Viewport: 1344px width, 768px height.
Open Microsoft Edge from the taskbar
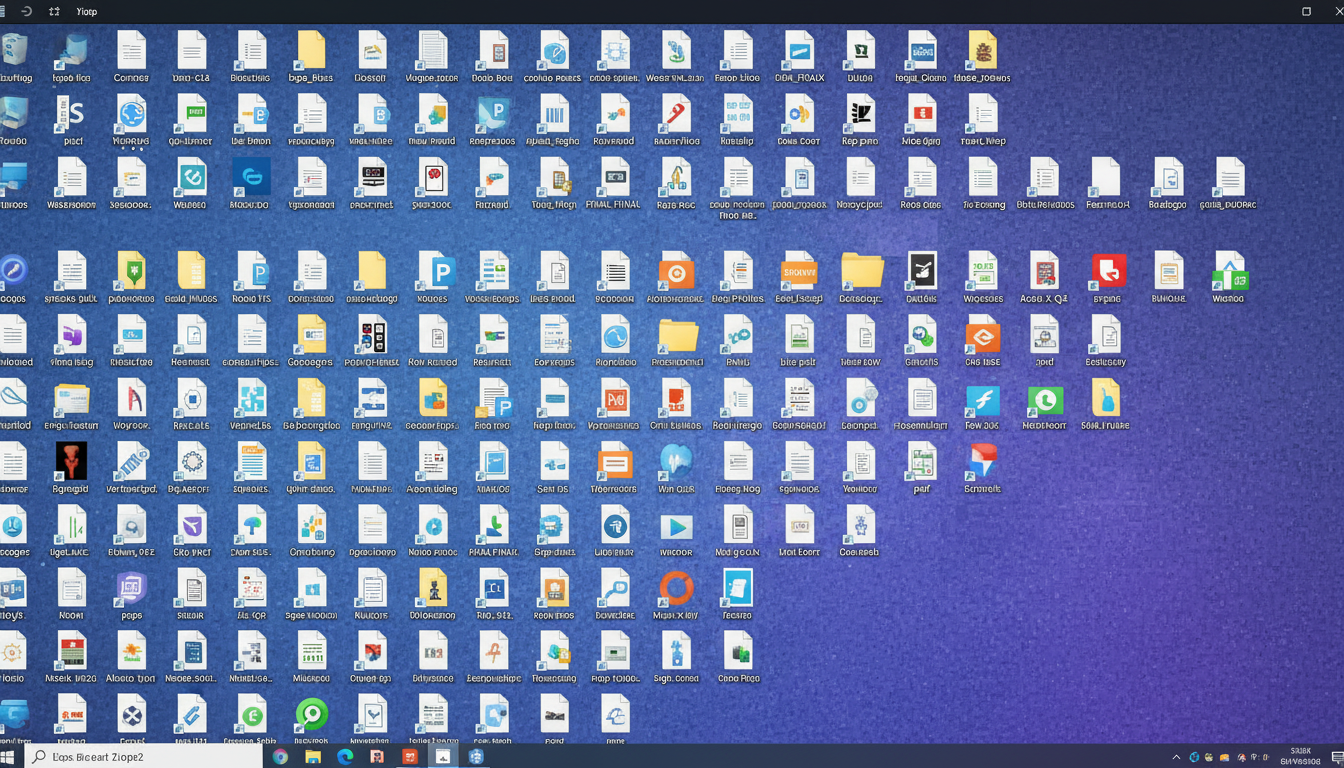point(345,756)
